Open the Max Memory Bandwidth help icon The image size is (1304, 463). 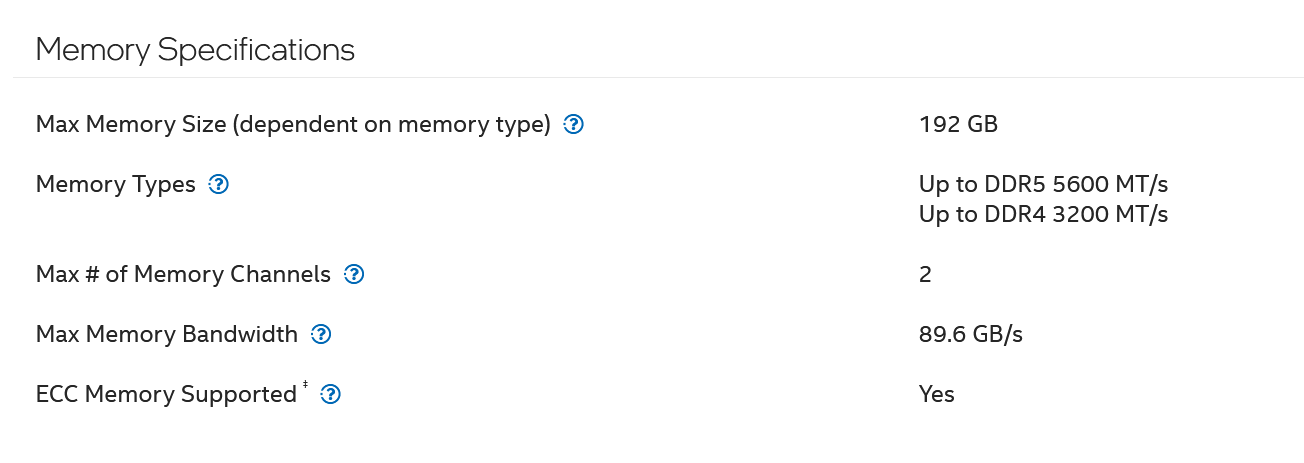point(320,335)
